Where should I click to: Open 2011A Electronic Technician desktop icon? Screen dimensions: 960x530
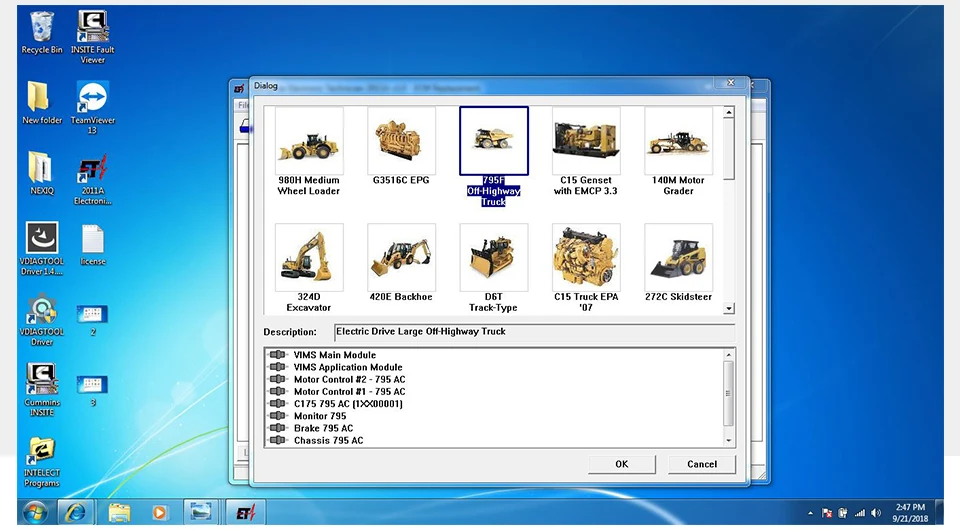coord(92,178)
